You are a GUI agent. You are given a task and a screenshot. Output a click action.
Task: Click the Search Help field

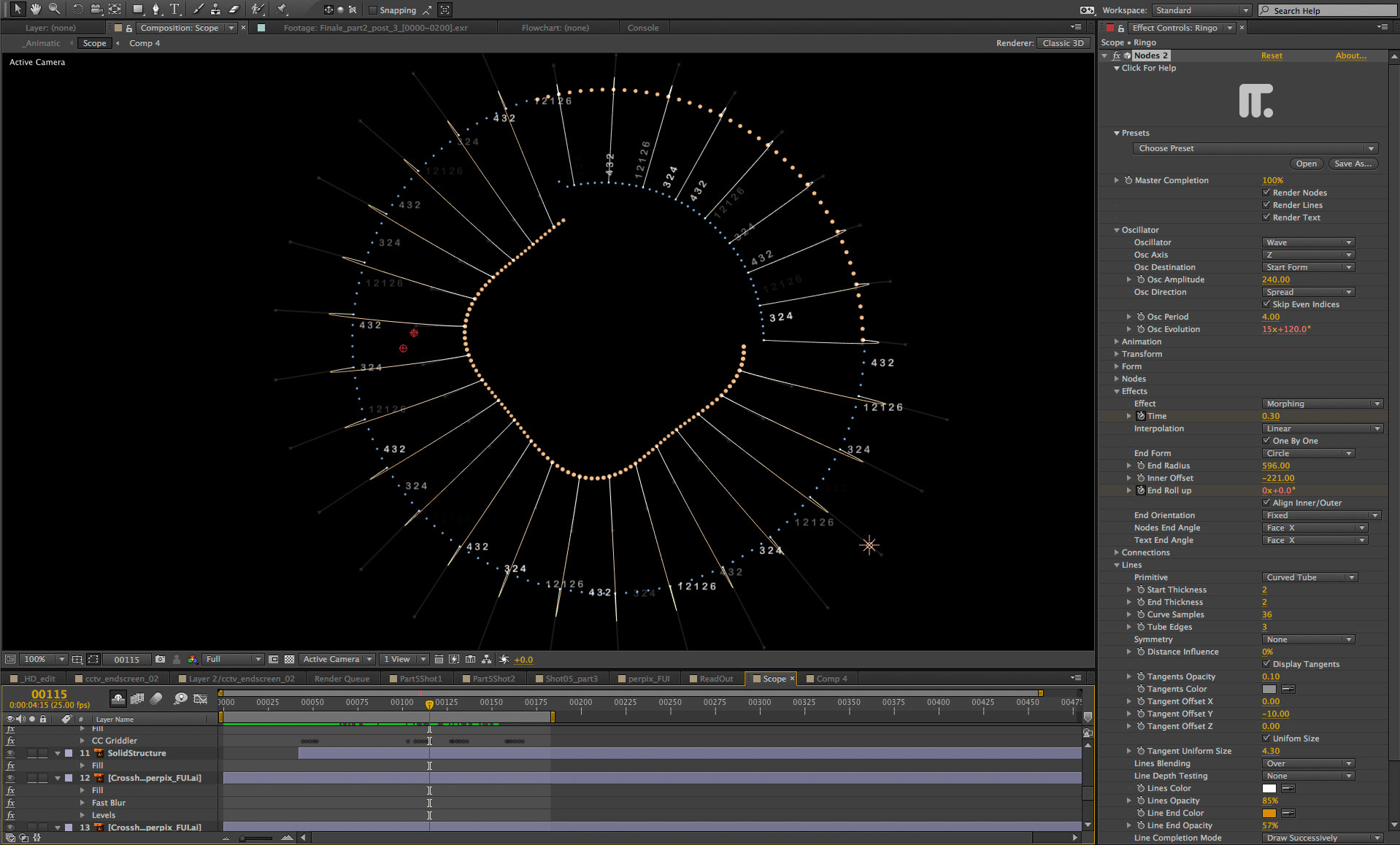(1327, 10)
